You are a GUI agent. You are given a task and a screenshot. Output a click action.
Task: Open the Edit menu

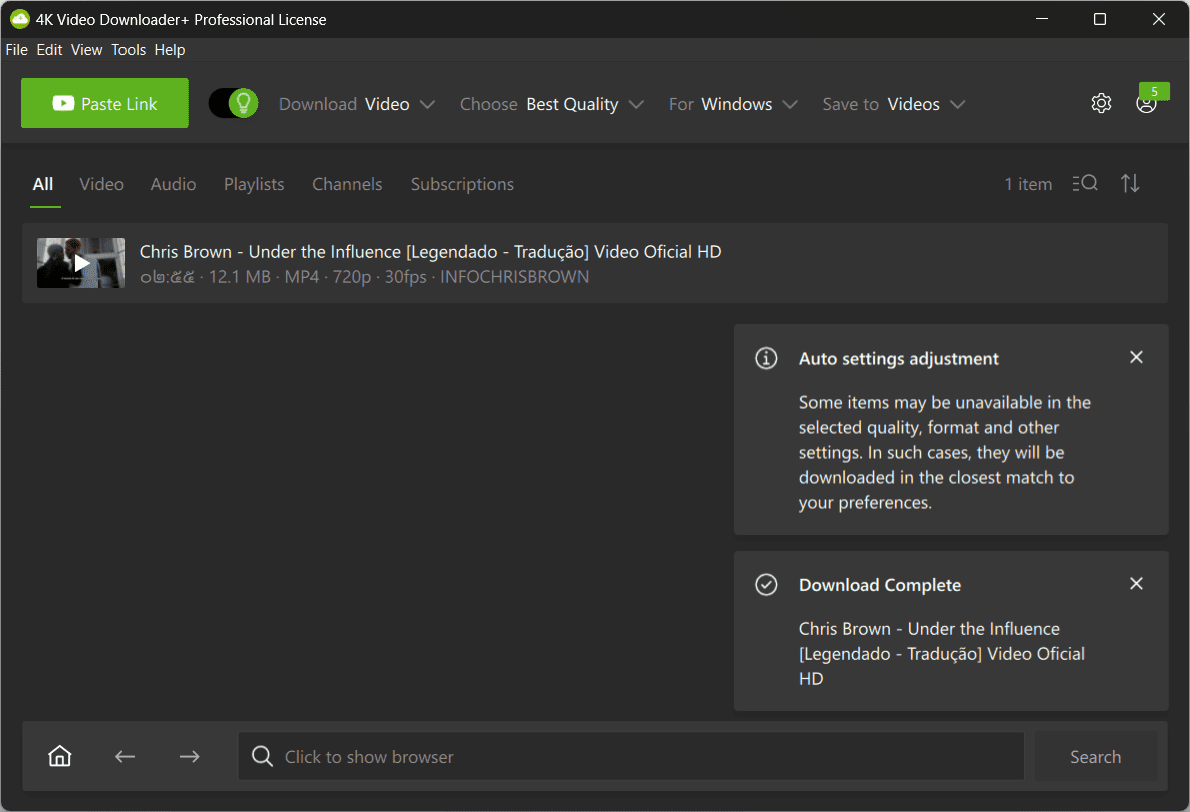49,49
